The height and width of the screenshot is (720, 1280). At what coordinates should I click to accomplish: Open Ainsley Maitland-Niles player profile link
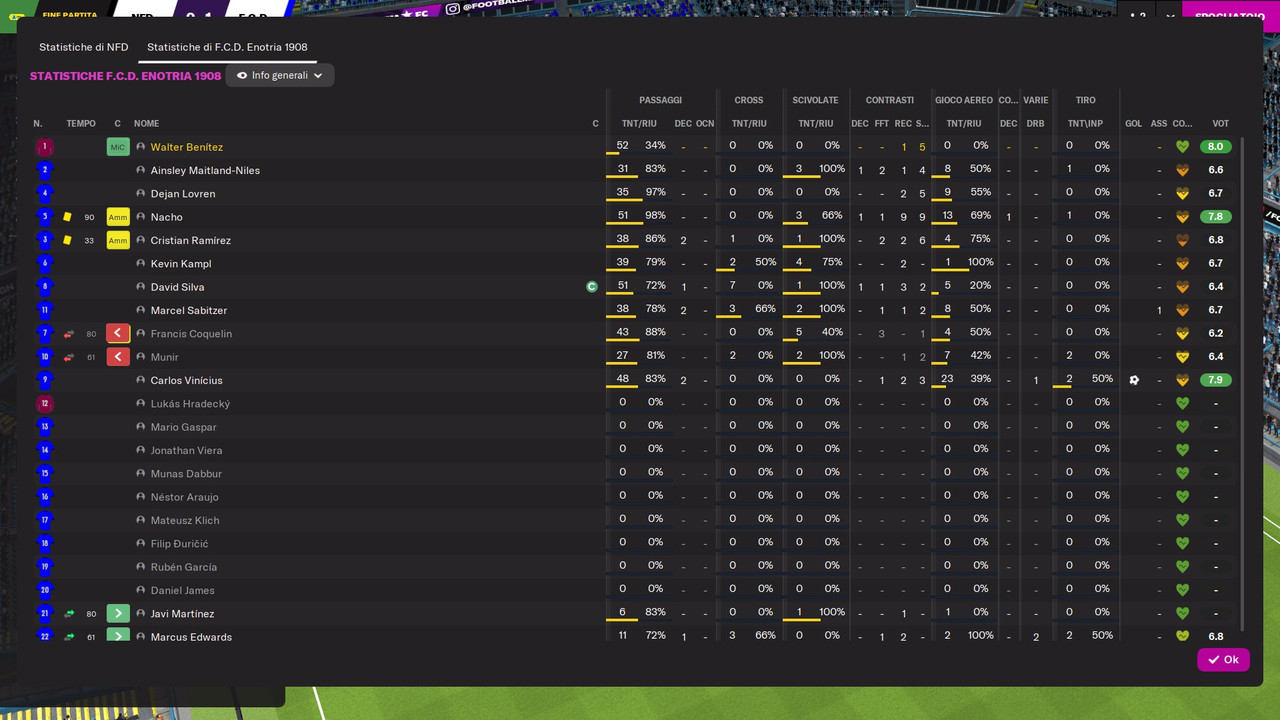click(x=205, y=170)
